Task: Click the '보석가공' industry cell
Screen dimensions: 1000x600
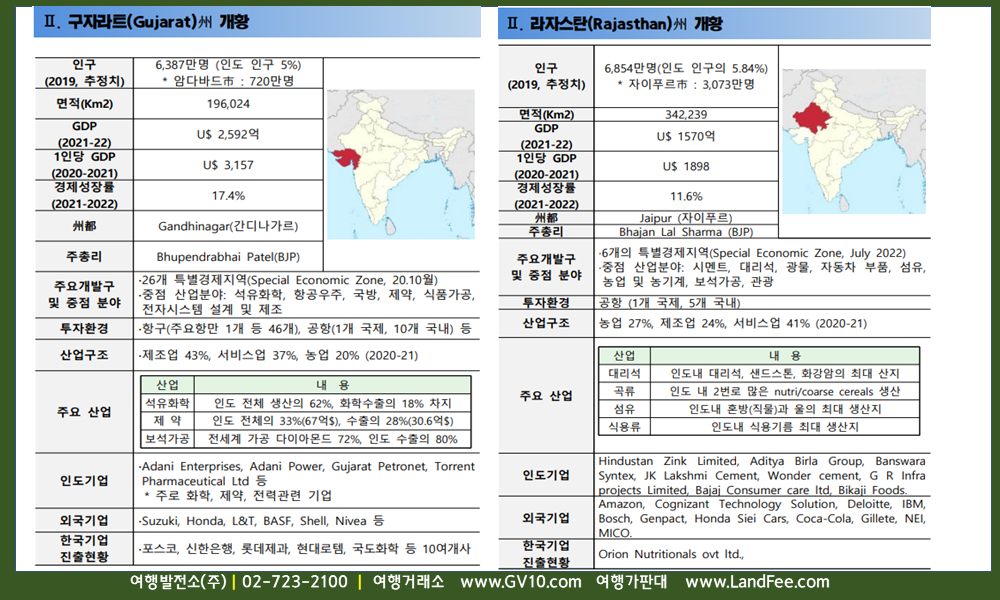Action: (x=167, y=439)
